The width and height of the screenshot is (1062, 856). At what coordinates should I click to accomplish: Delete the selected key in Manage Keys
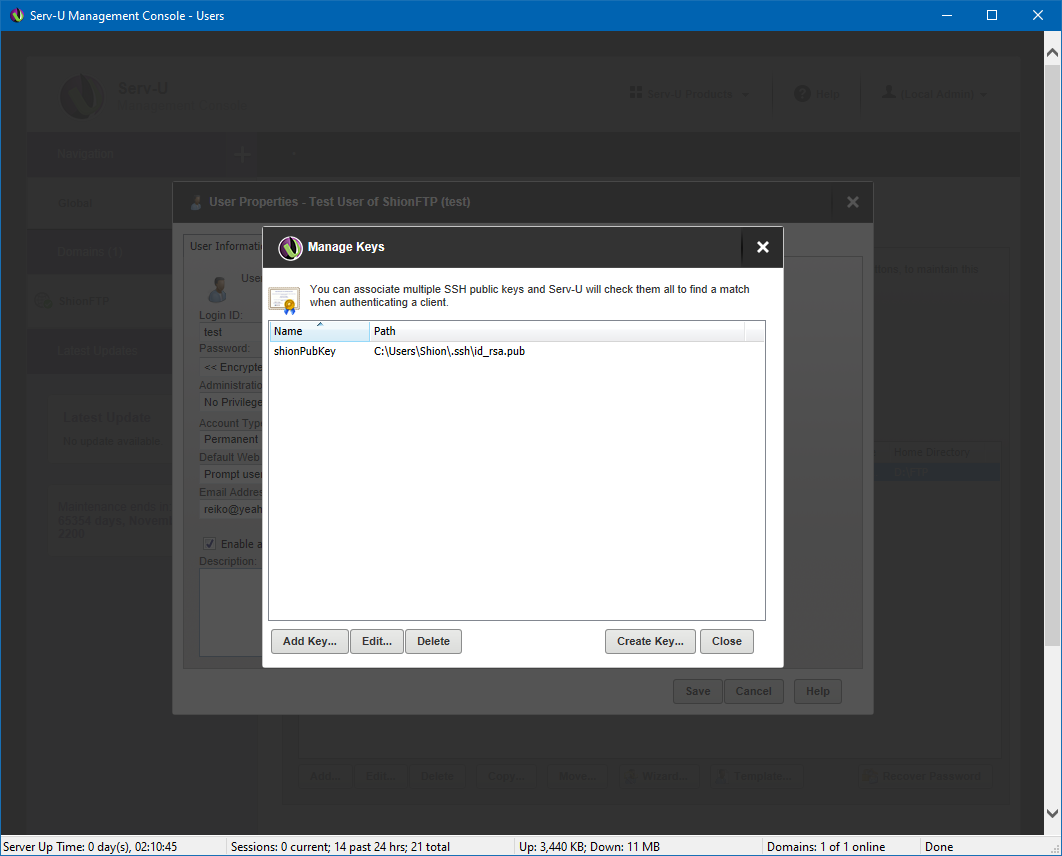point(433,641)
